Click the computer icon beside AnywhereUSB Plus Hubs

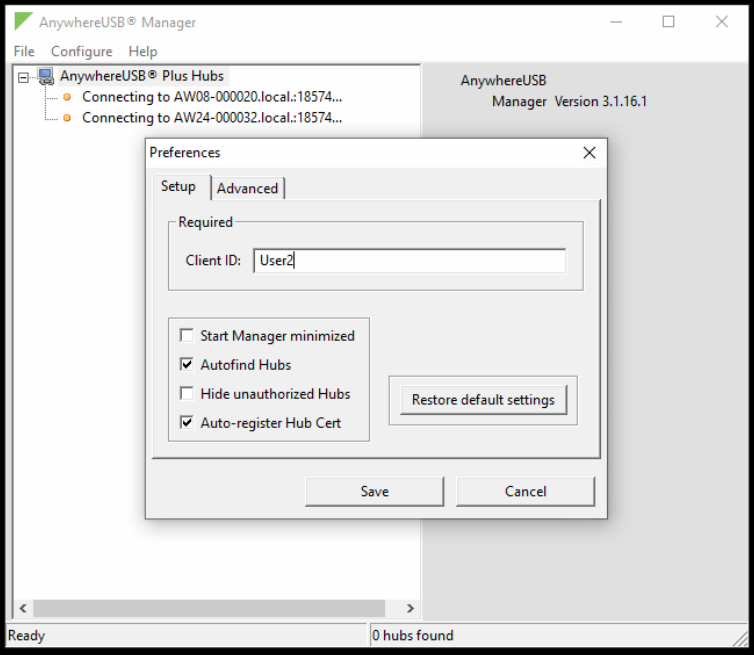click(x=46, y=76)
